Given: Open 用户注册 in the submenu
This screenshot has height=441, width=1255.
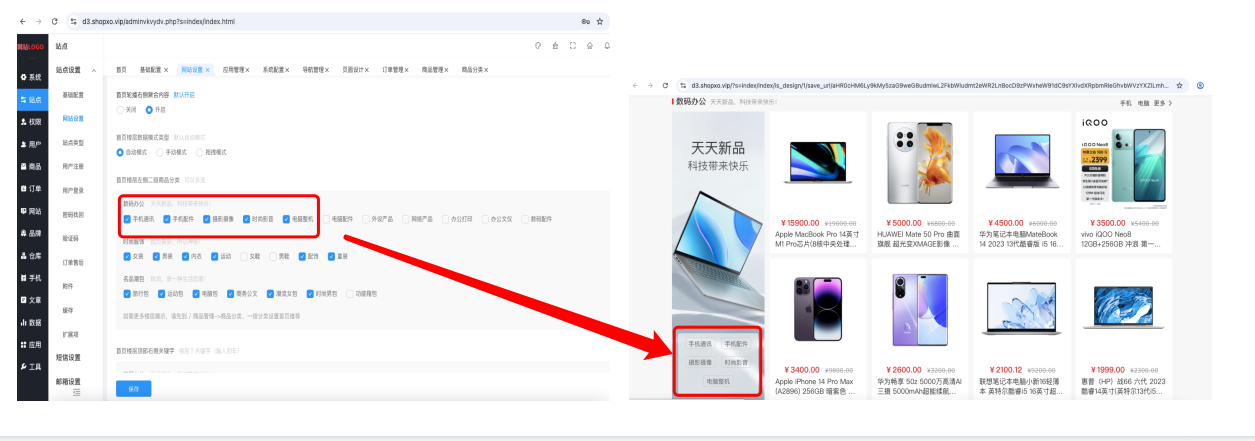Looking at the screenshot, I should (x=74, y=166).
